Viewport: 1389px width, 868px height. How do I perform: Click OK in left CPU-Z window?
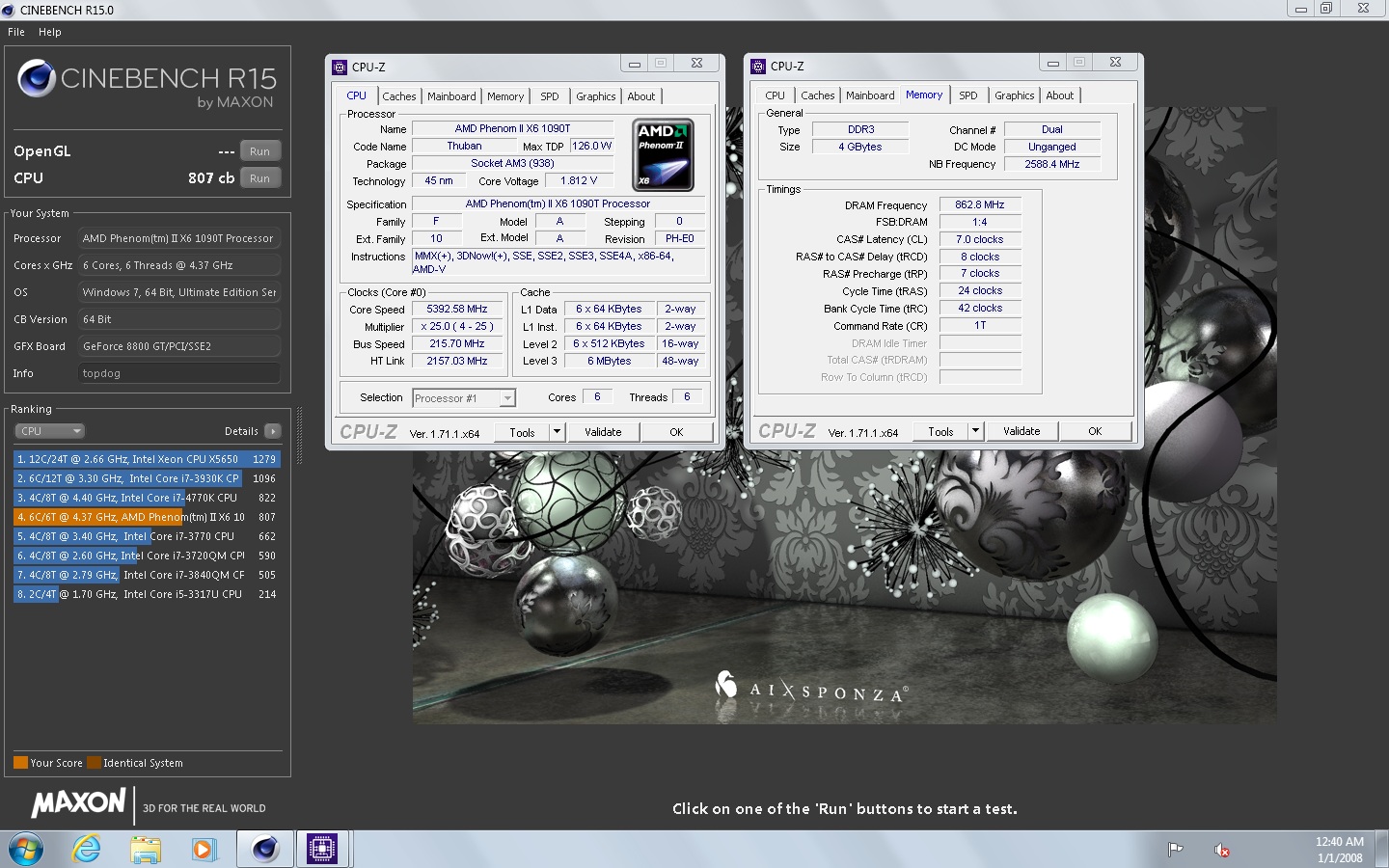tap(676, 432)
